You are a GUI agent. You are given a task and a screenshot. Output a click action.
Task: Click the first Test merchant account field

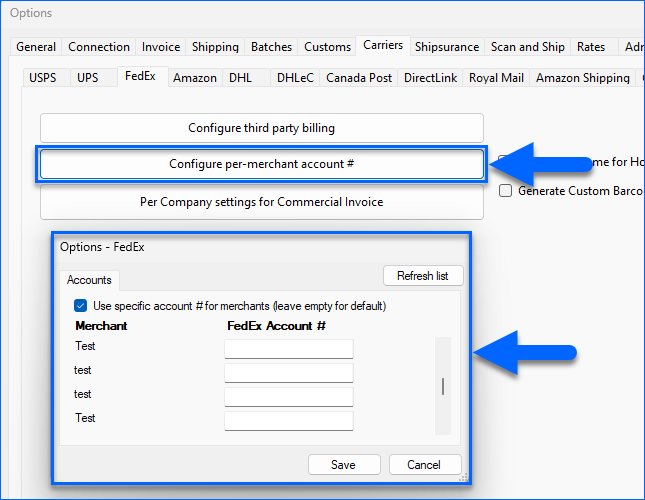coord(289,349)
